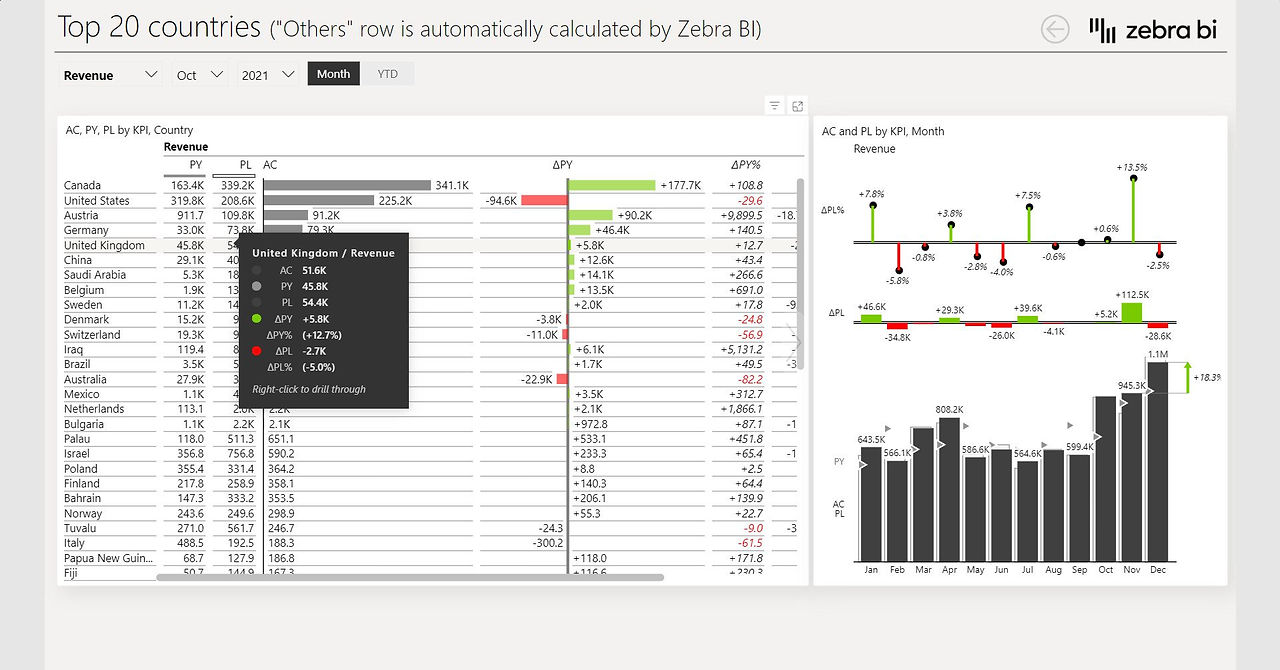Screen dimensions: 1280x670
Task: Switch to Month view
Action: click(x=333, y=74)
